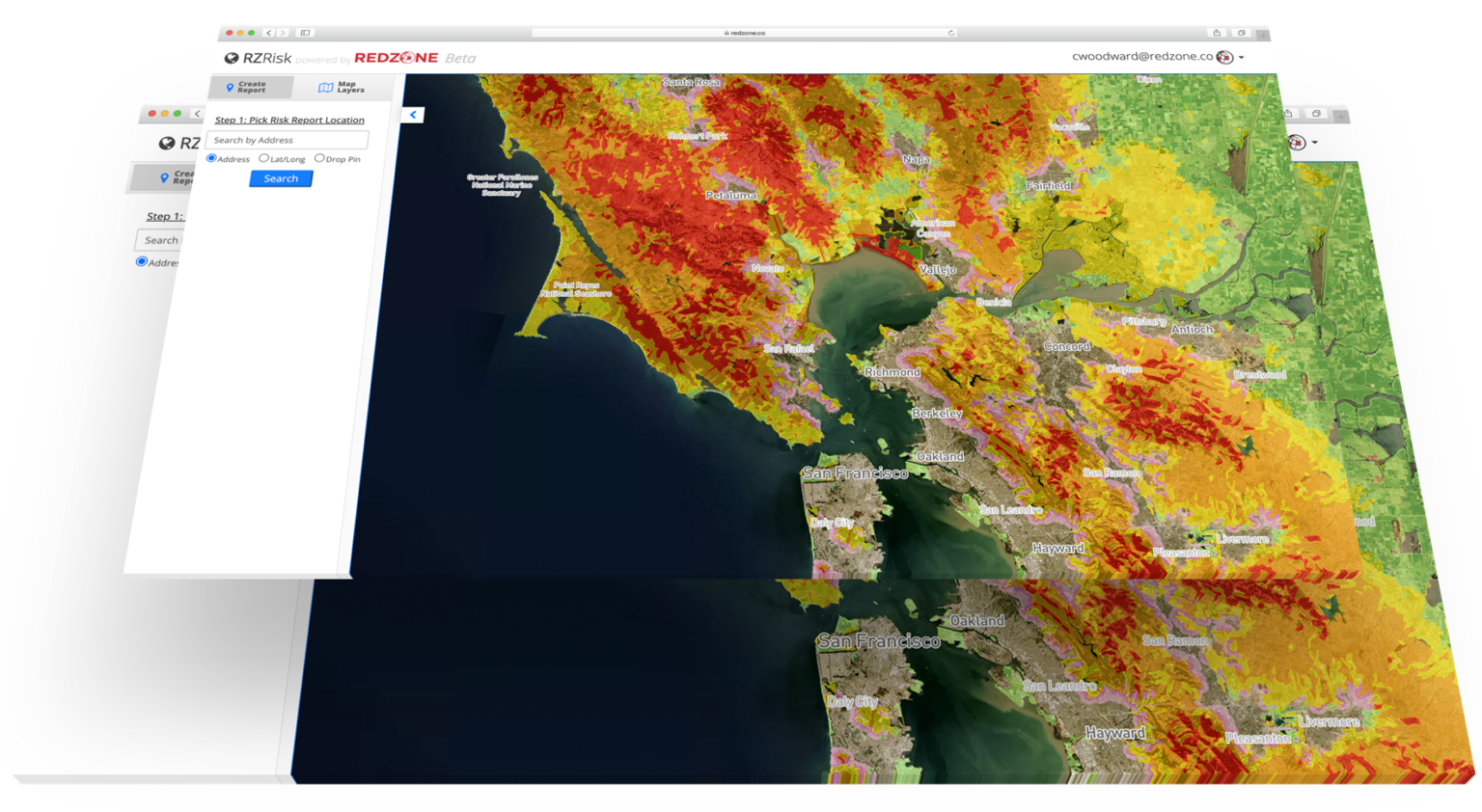Click the RZRisk globe logo
The image size is (1482, 812).
[232, 58]
